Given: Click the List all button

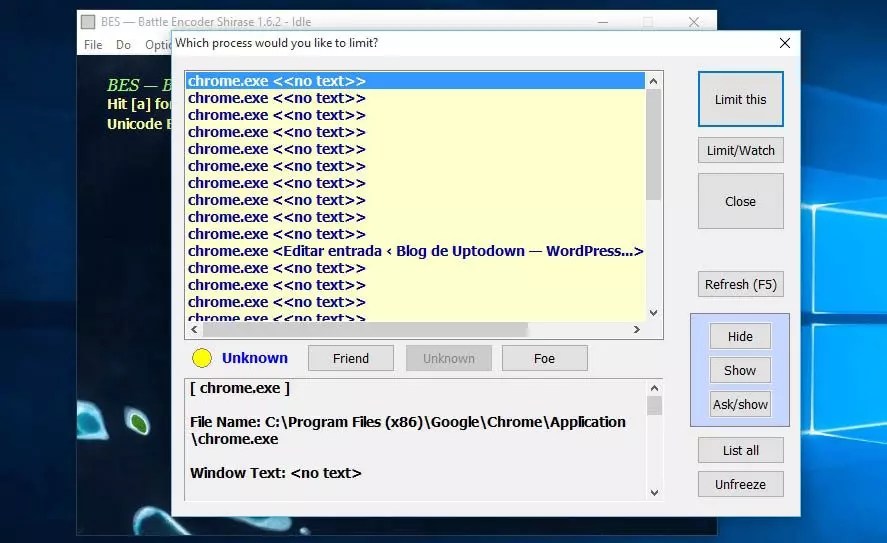Looking at the screenshot, I should (x=740, y=450).
